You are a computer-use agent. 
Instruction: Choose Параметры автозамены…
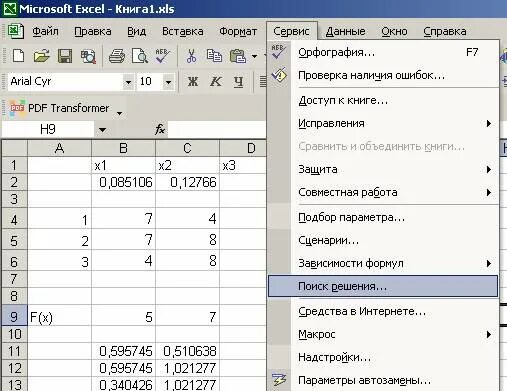click(x=383, y=380)
